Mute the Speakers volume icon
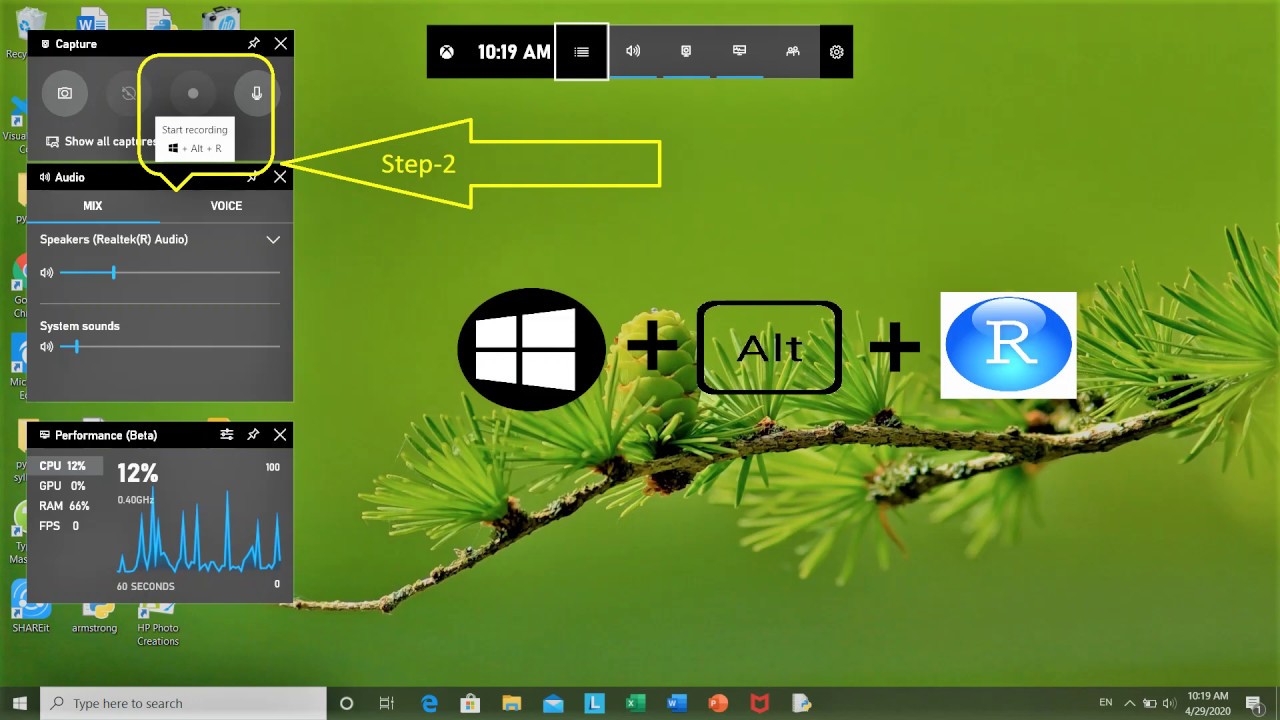Screen dimensions: 1280x720 point(46,272)
